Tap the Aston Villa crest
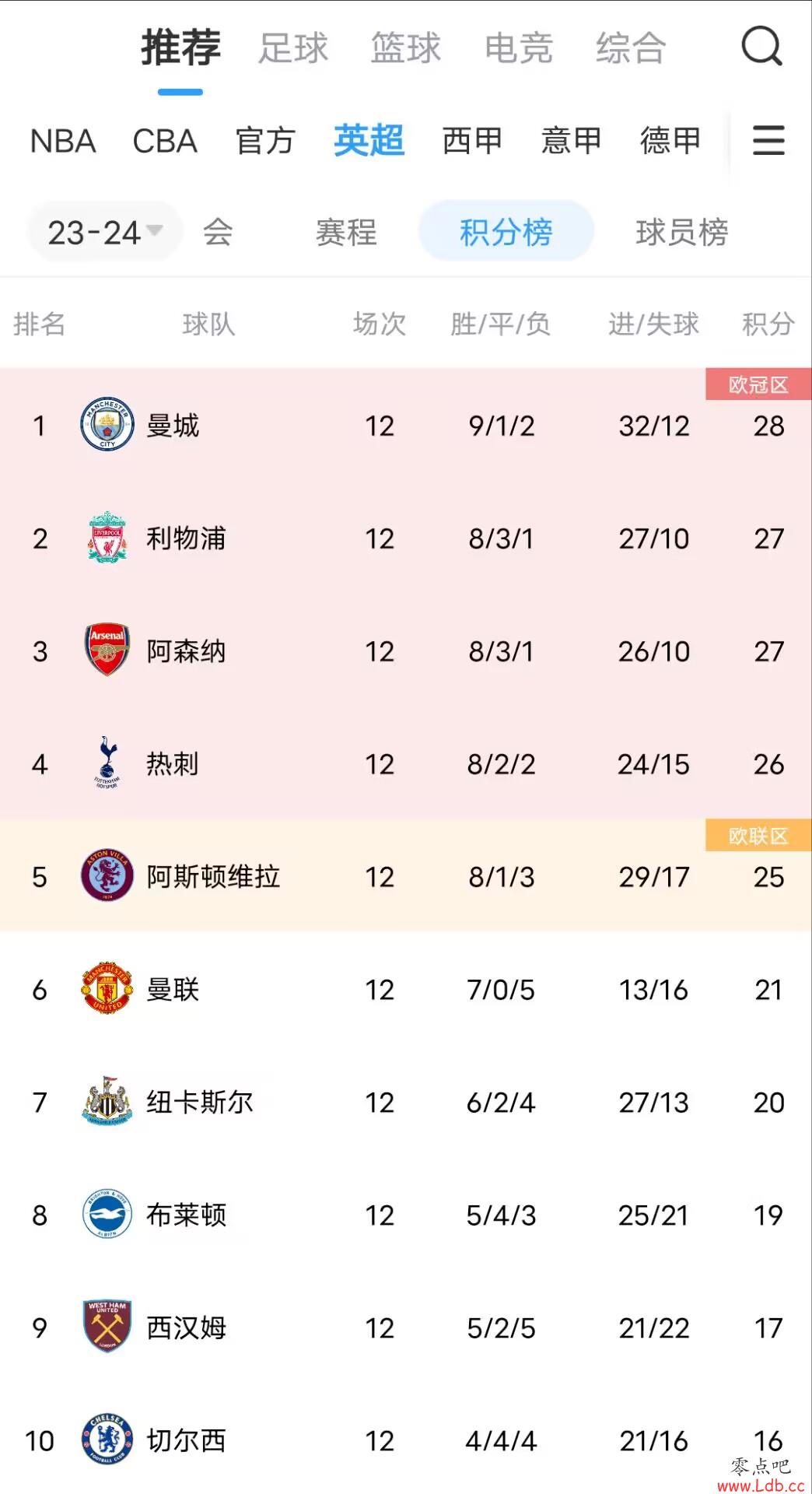 click(107, 875)
